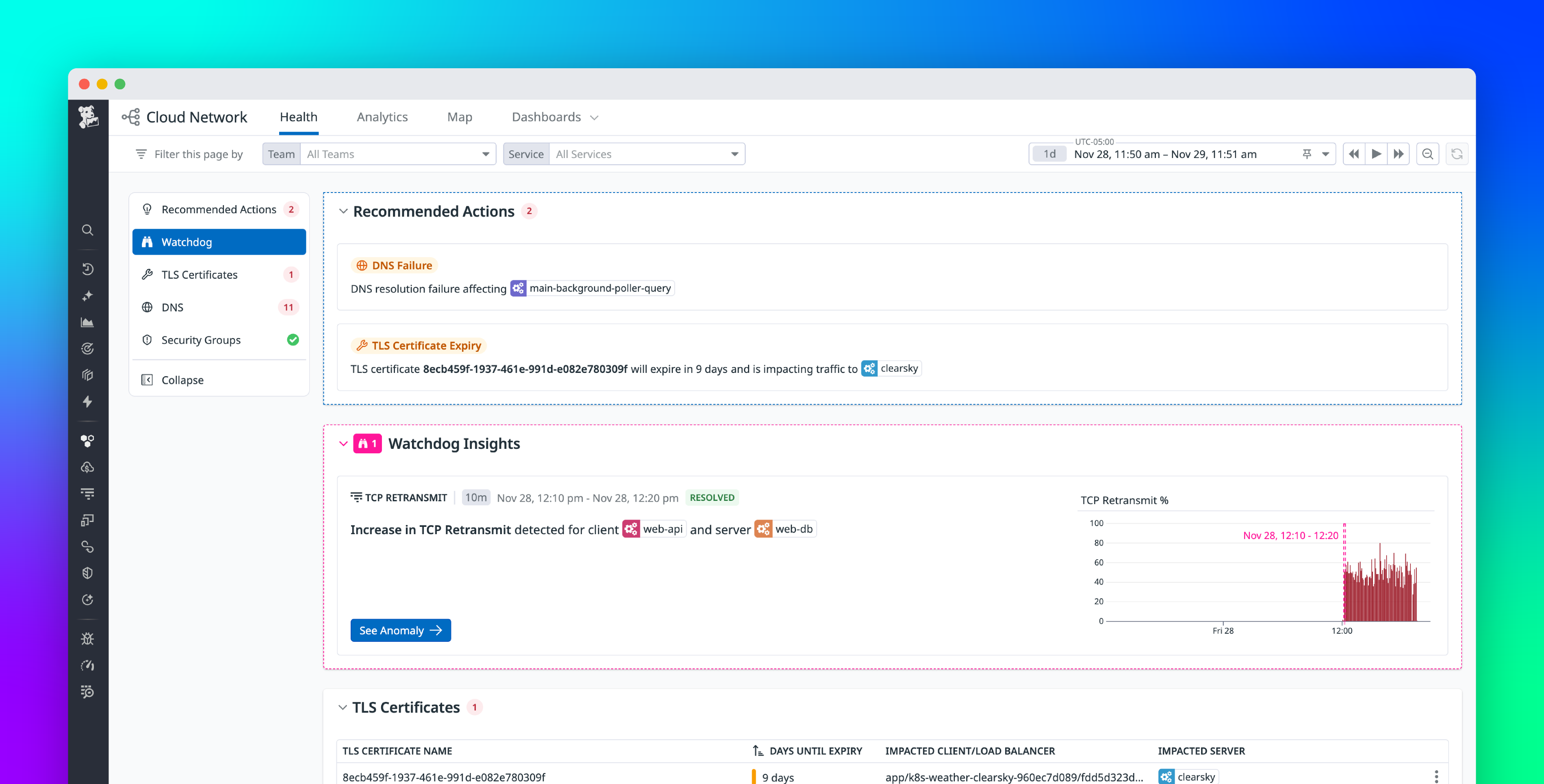Click the zoom out magnifier icon
This screenshot has width=1544, height=784.
pyautogui.click(x=1428, y=154)
